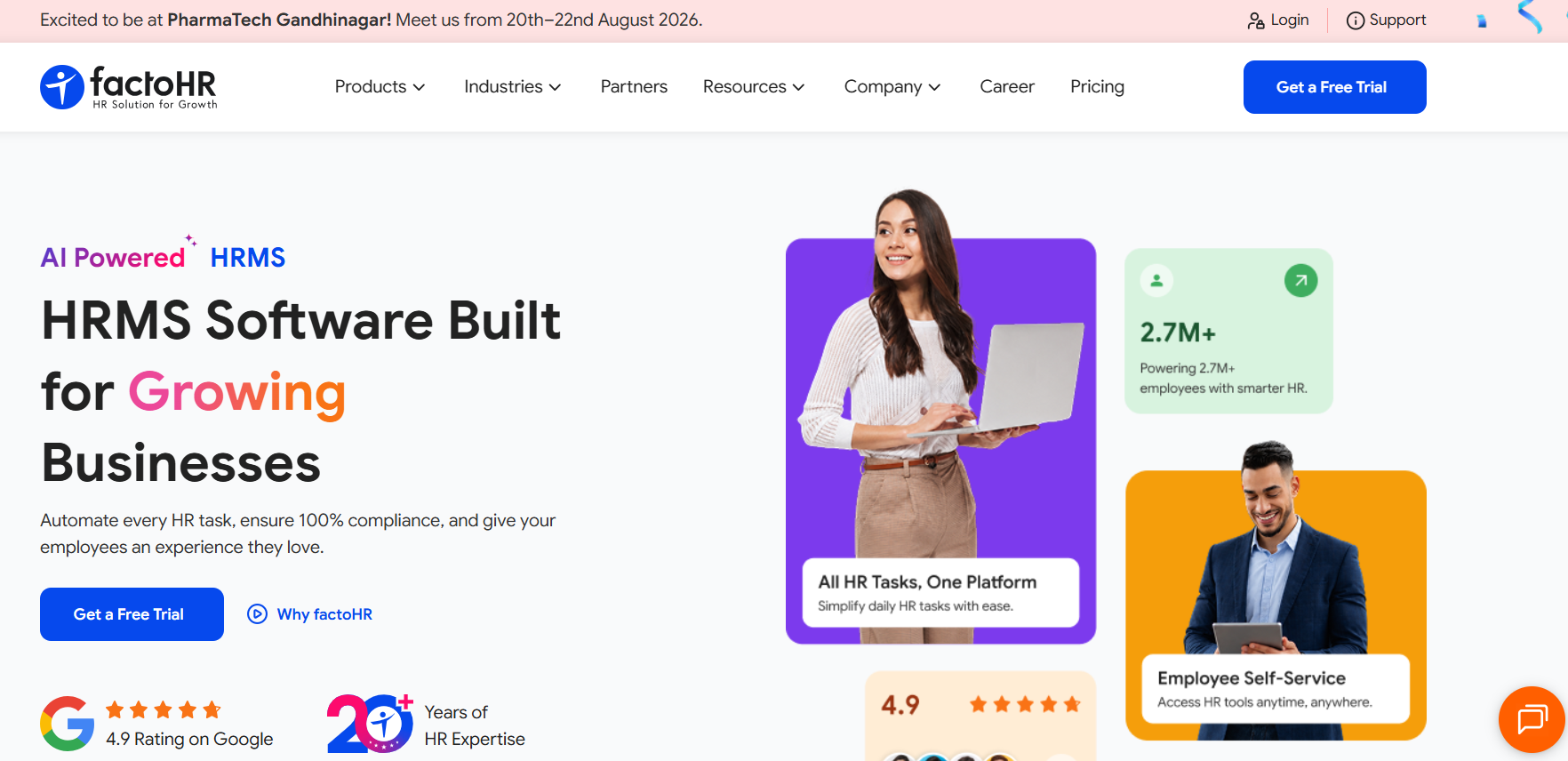
Task: Open the Resources dropdown menu
Action: point(754,87)
